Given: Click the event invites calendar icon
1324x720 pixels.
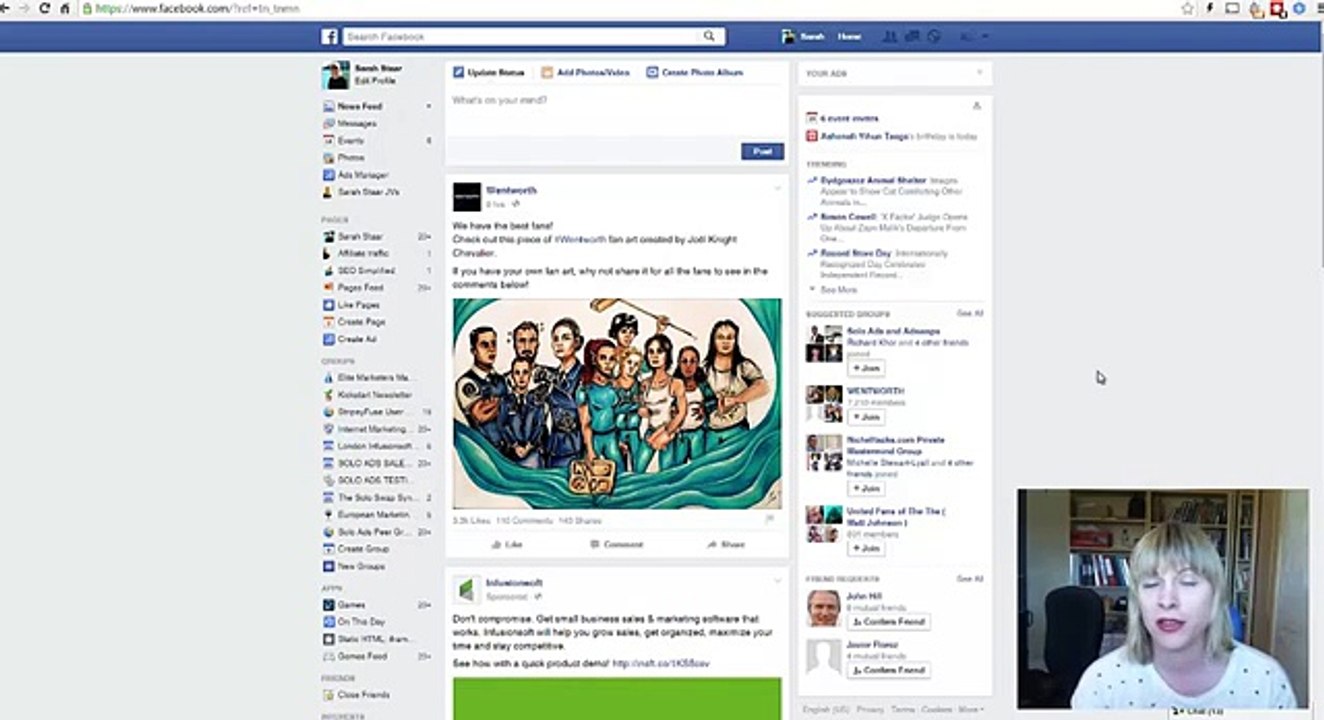Looking at the screenshot, I should [x=811, y=118].
